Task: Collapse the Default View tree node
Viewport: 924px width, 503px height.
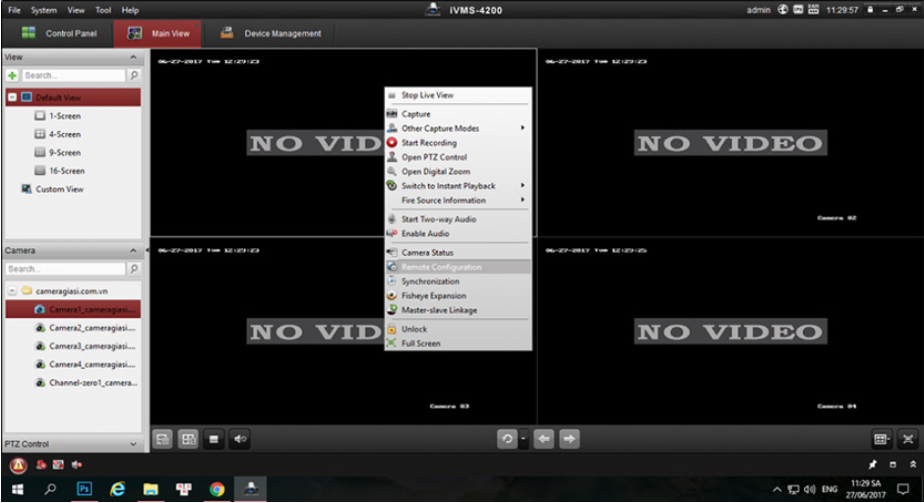Action: [11, 98]
